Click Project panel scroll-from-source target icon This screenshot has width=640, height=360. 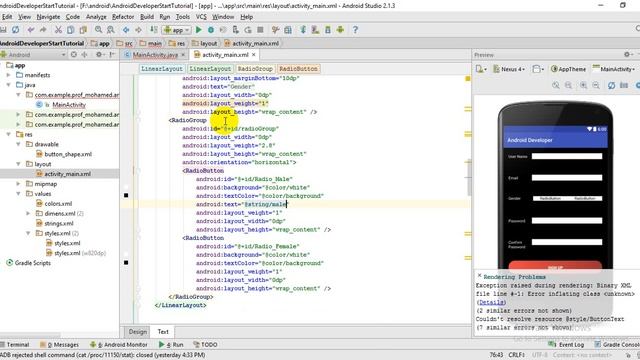pyautogui.click(x=74, y=54)
